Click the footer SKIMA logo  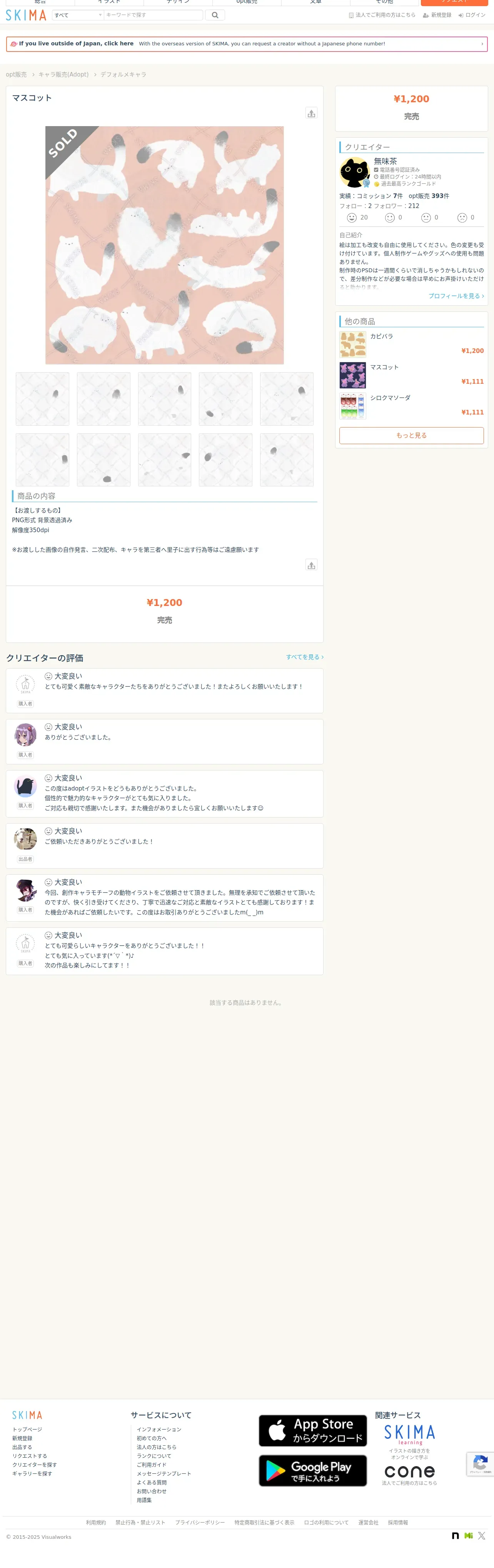coord(27,1415)
